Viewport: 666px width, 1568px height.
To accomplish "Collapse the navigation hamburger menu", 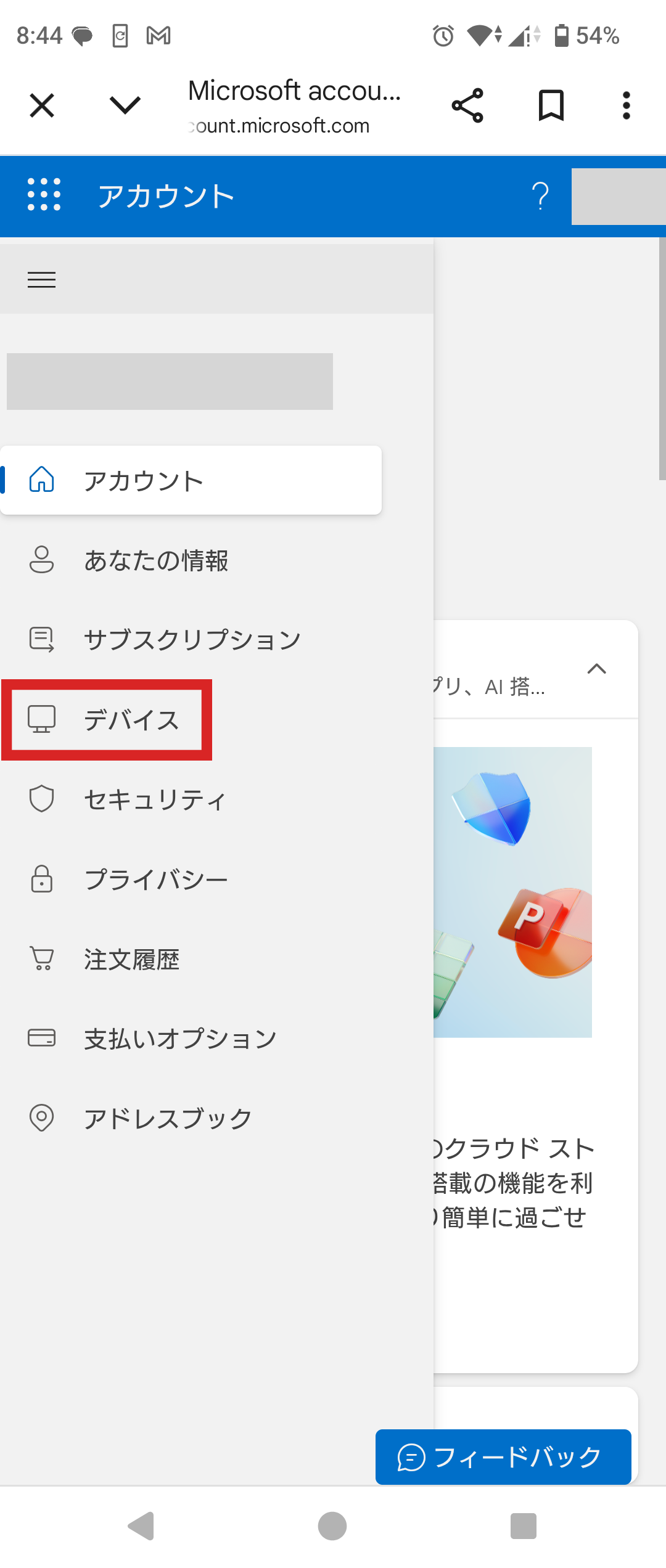I will click(42, 280).
